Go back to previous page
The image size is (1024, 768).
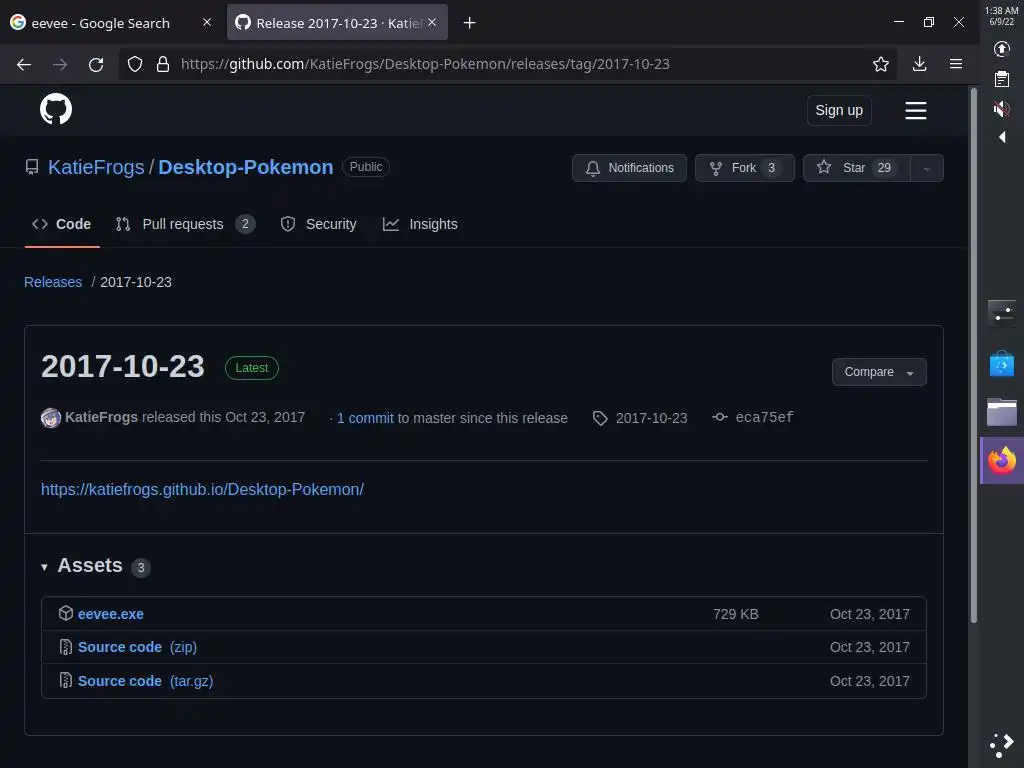coord(24,64)
